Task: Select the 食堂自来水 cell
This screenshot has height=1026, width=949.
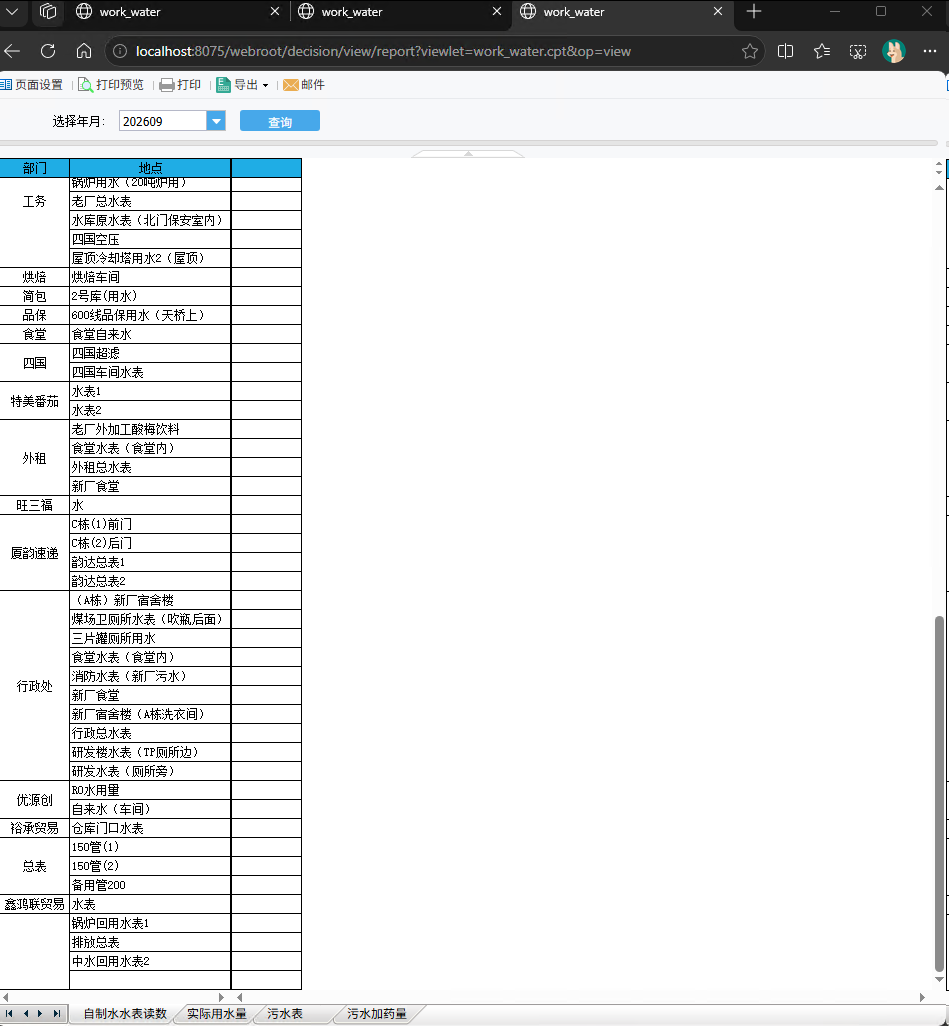Action: (x=151, y=334)
